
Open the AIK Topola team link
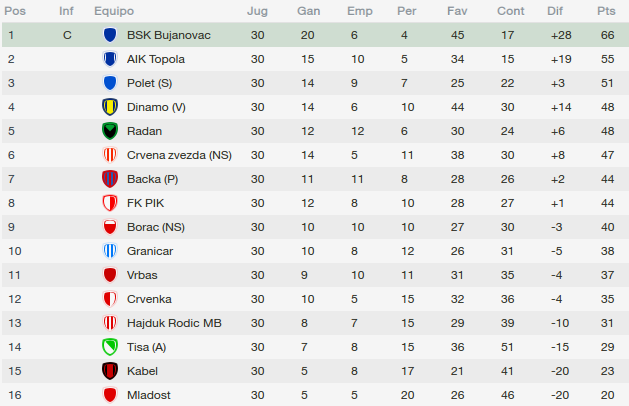coord(156,59)
